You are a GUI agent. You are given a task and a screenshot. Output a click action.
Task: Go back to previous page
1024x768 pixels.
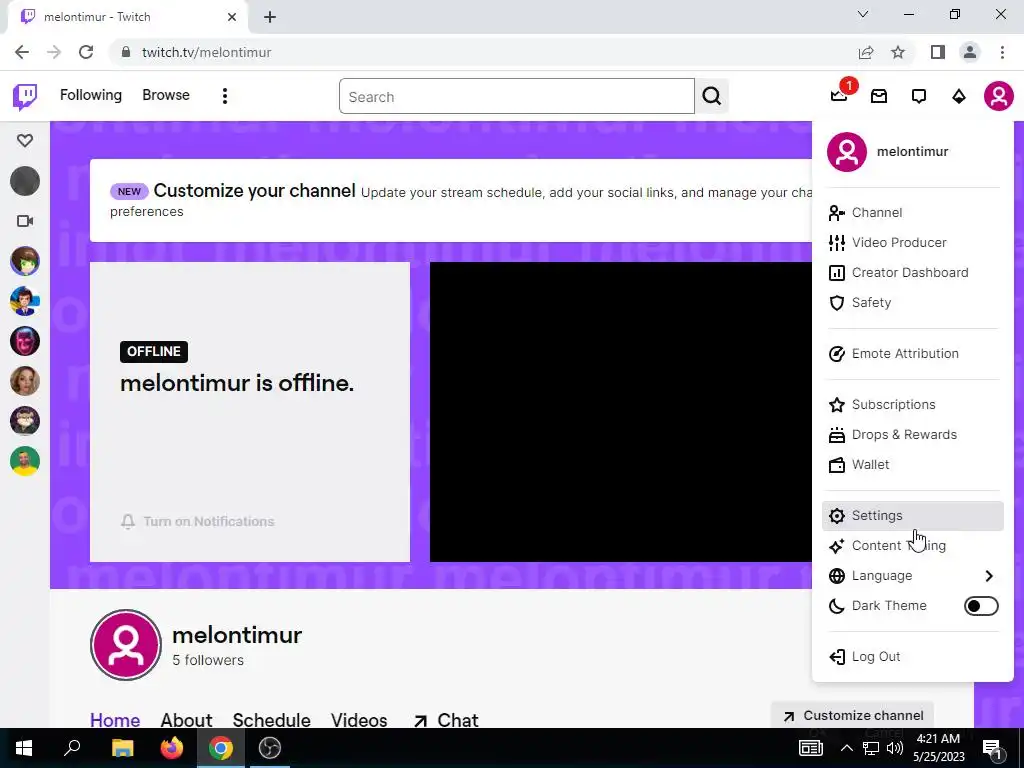click(x=22, y=52)
